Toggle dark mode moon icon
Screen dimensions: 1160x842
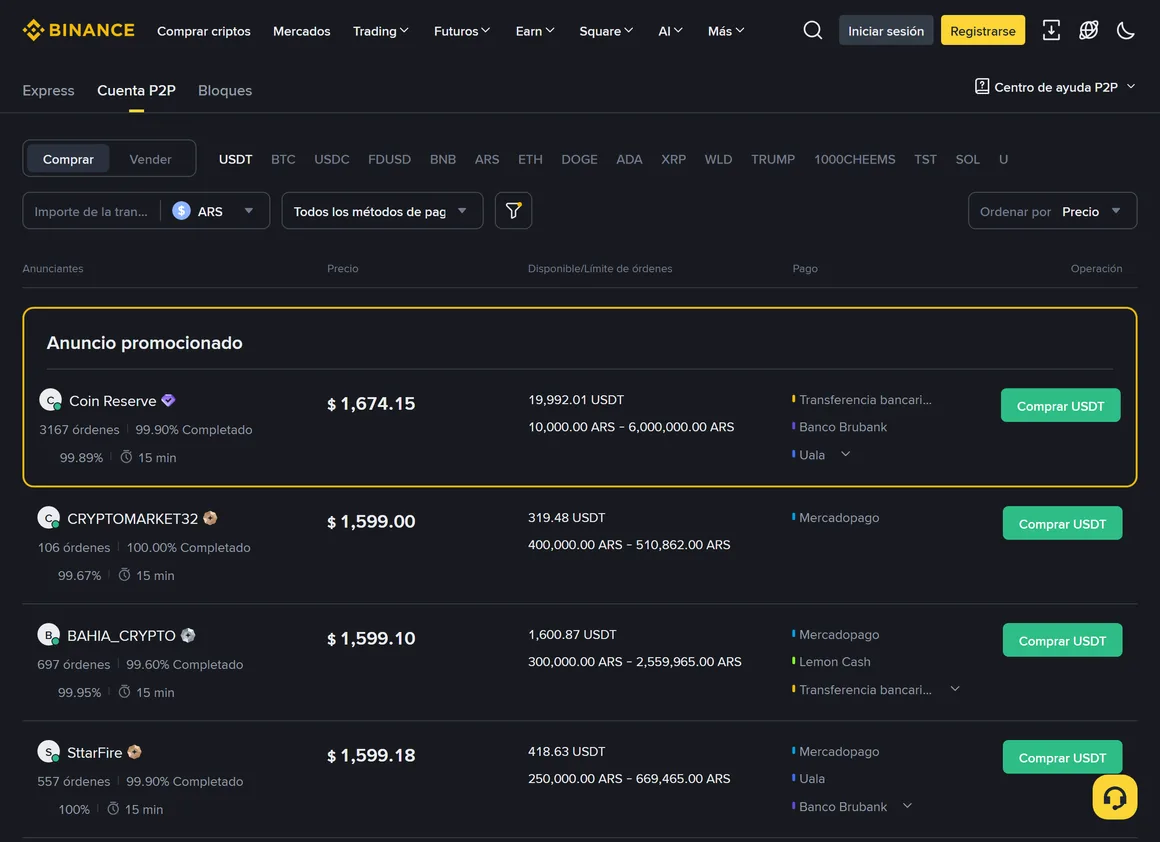point(1125,30)
